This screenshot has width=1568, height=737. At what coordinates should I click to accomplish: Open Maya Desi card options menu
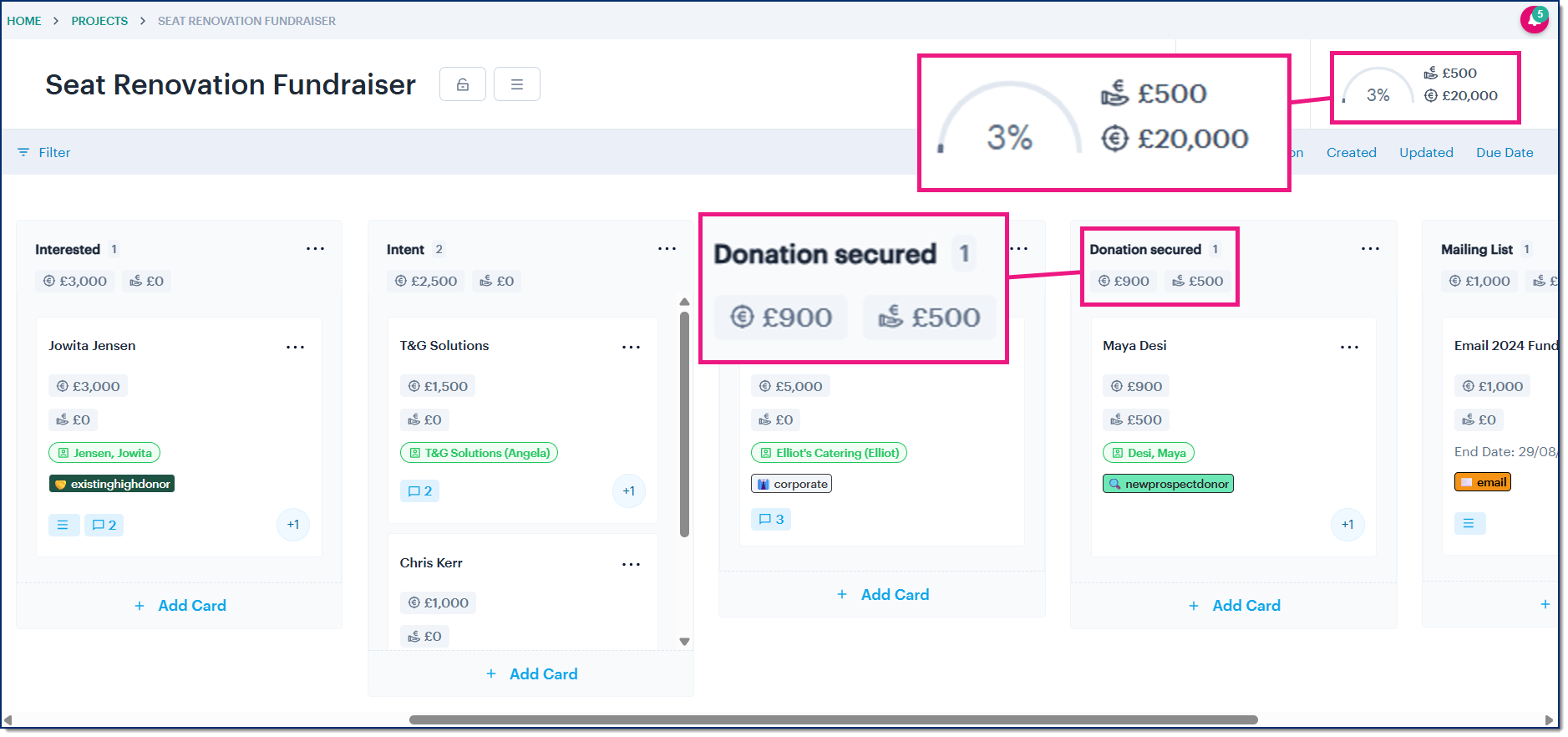(x=1349, y=347)
